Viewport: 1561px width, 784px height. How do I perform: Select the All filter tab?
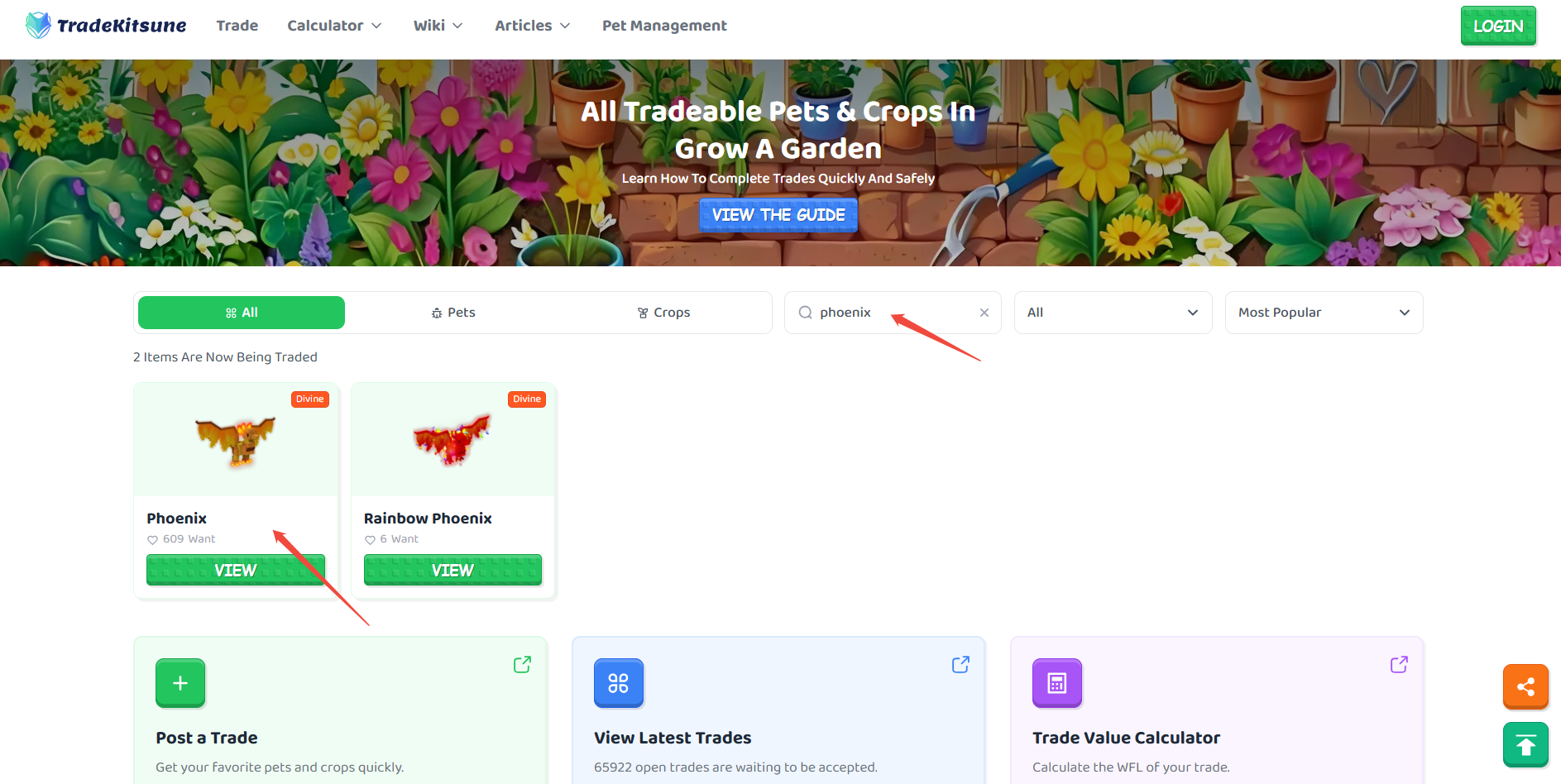click(x=242, y=313)
